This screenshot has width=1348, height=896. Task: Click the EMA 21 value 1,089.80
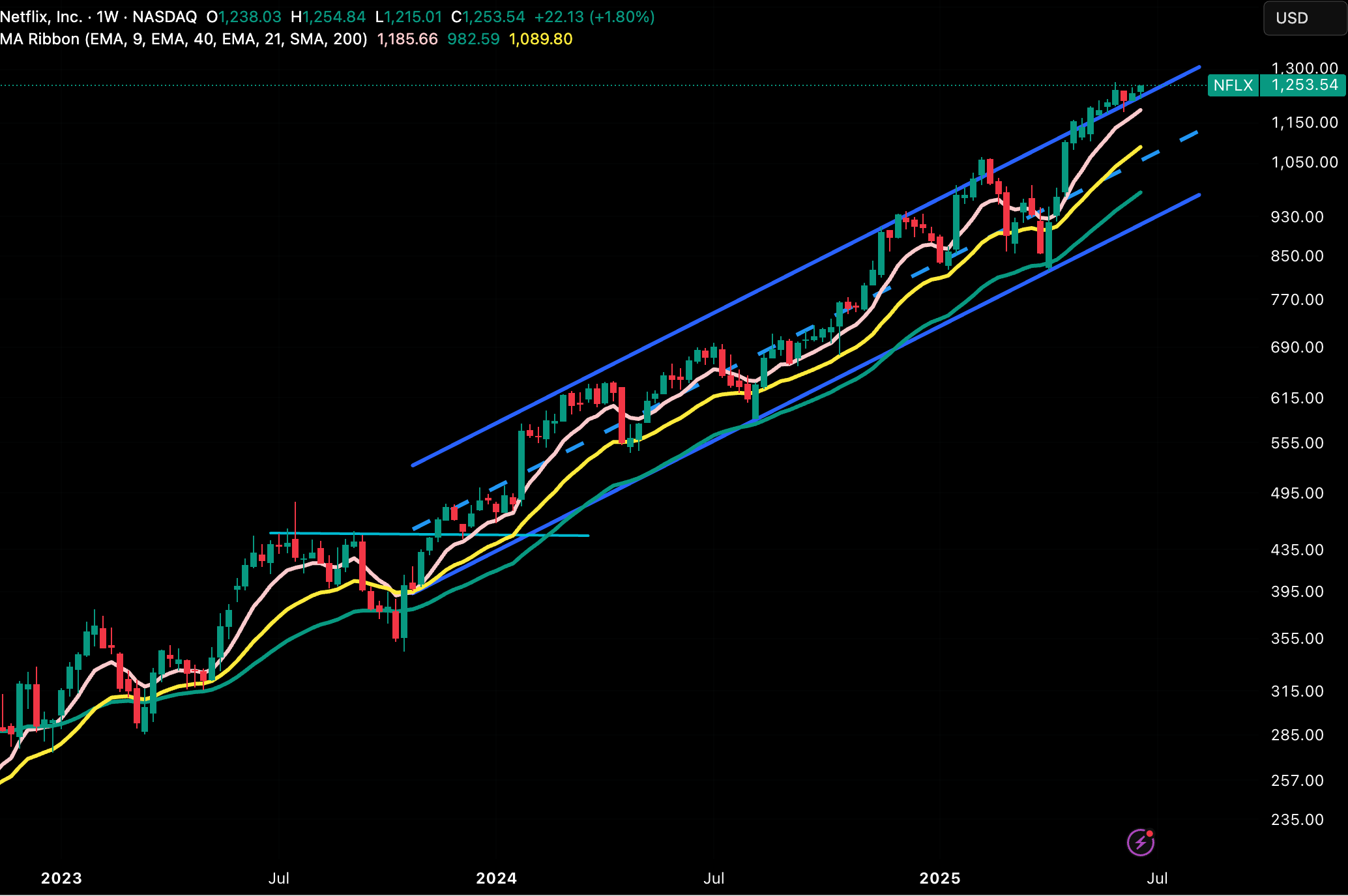pyautogui.click(x=540, y=39)
